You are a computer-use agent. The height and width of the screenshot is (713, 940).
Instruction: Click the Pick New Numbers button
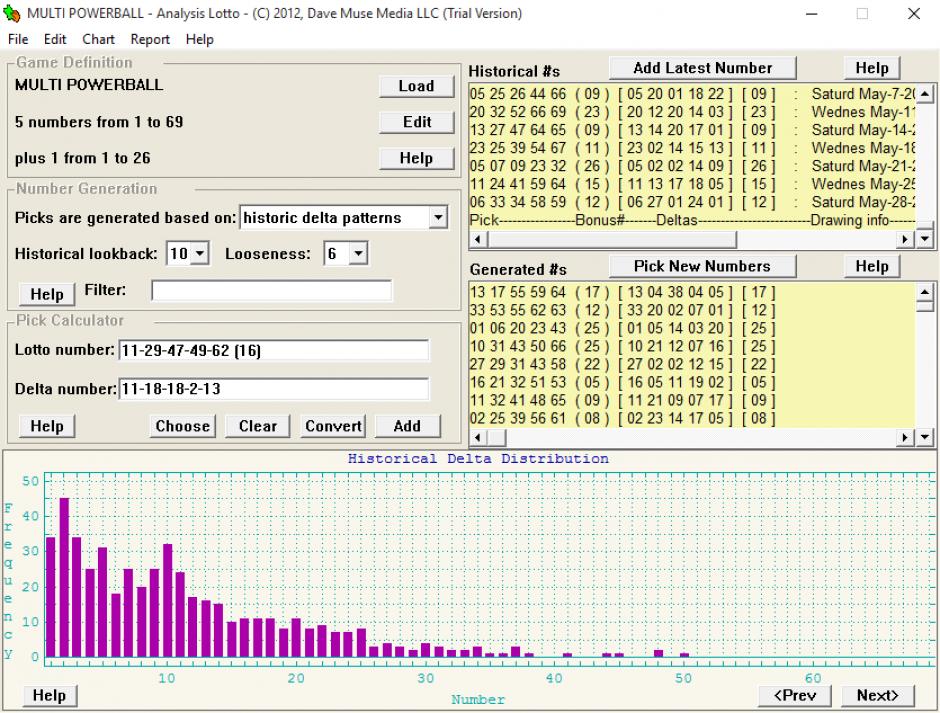[x=703, y=266]
